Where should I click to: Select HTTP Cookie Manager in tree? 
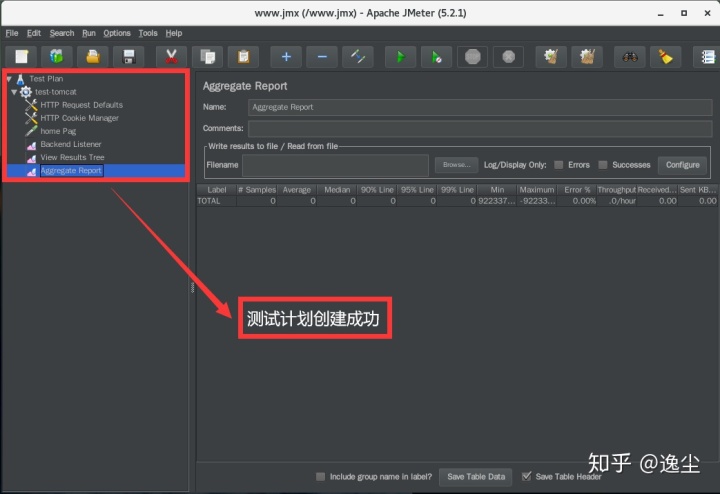79,118
